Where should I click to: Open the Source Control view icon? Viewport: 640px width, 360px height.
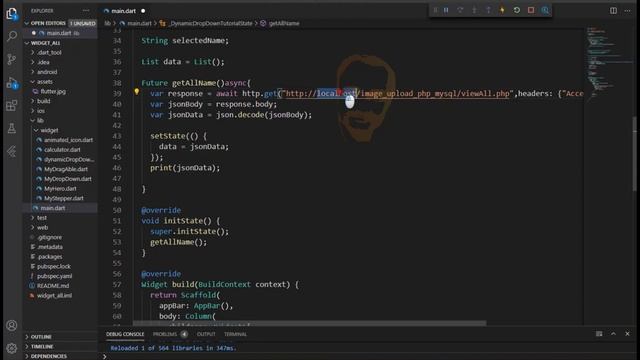tap(12, 60)
